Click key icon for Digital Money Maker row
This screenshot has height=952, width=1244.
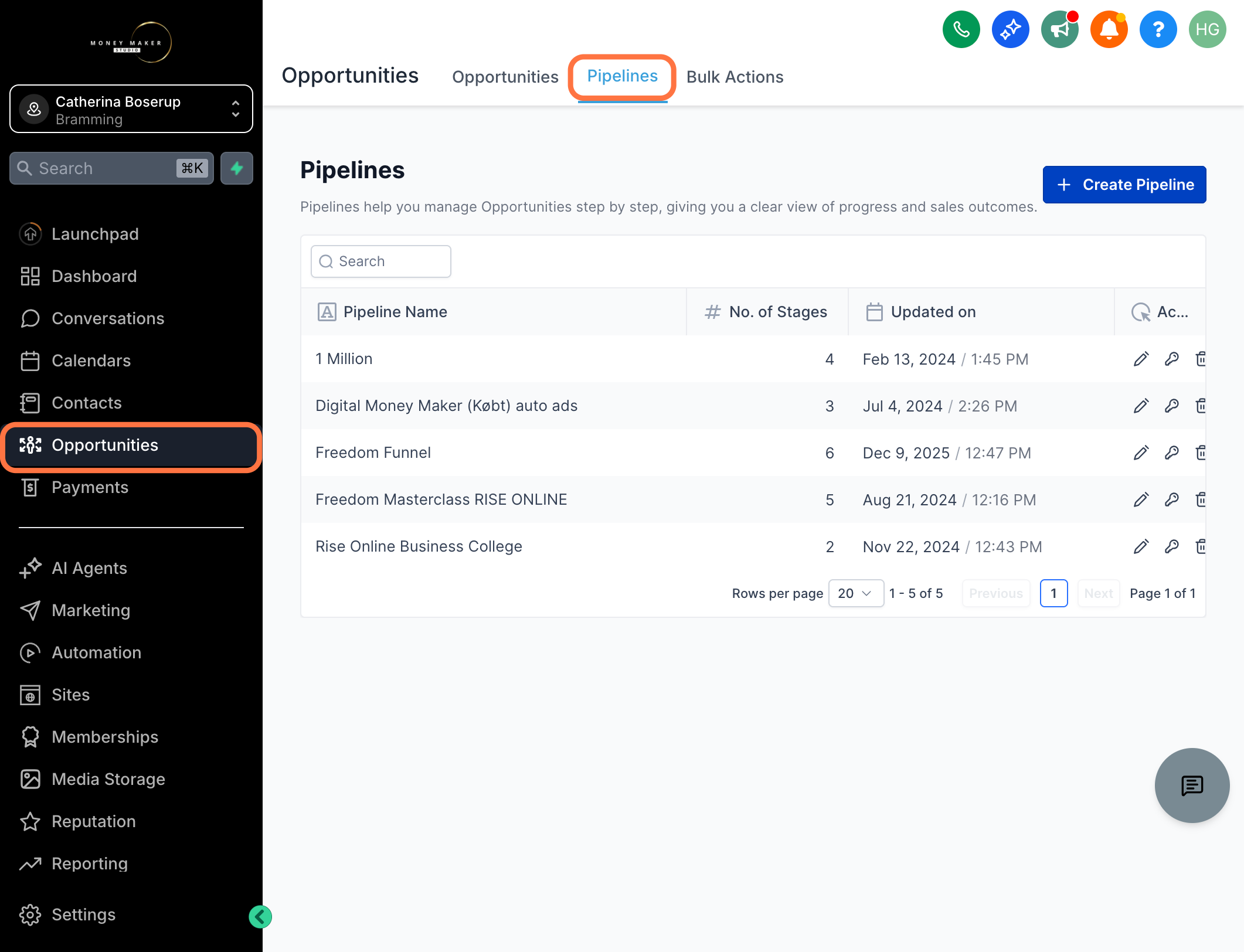click(x=1171, y=406)
